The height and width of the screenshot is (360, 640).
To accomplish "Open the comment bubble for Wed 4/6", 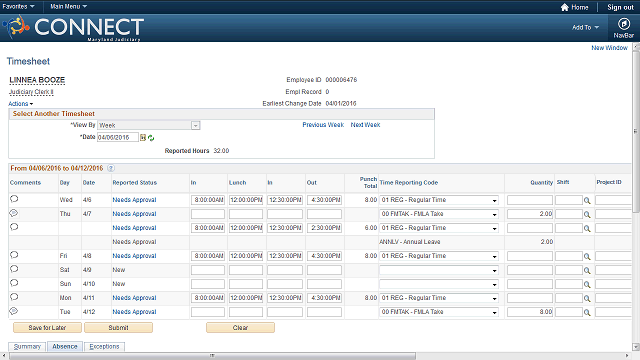I will click(14, 199).
